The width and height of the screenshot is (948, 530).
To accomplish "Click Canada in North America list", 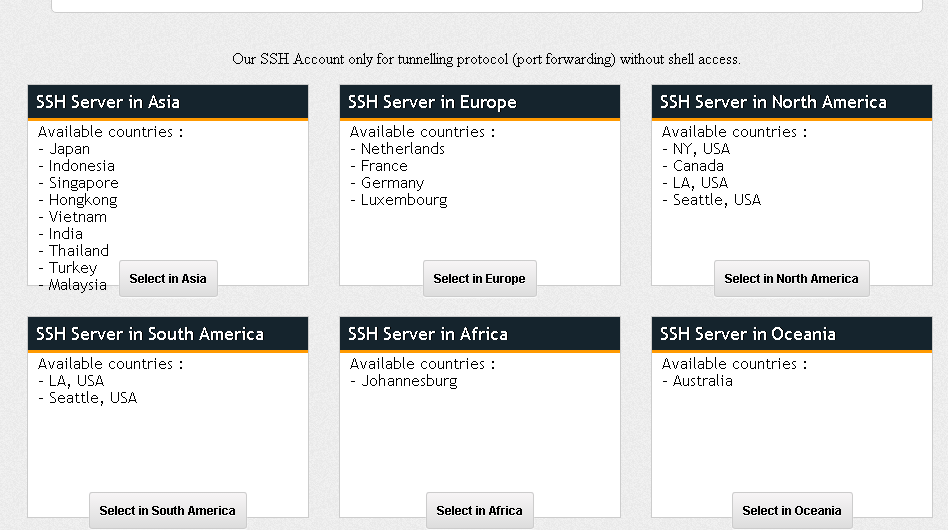I will click(698, 166).
